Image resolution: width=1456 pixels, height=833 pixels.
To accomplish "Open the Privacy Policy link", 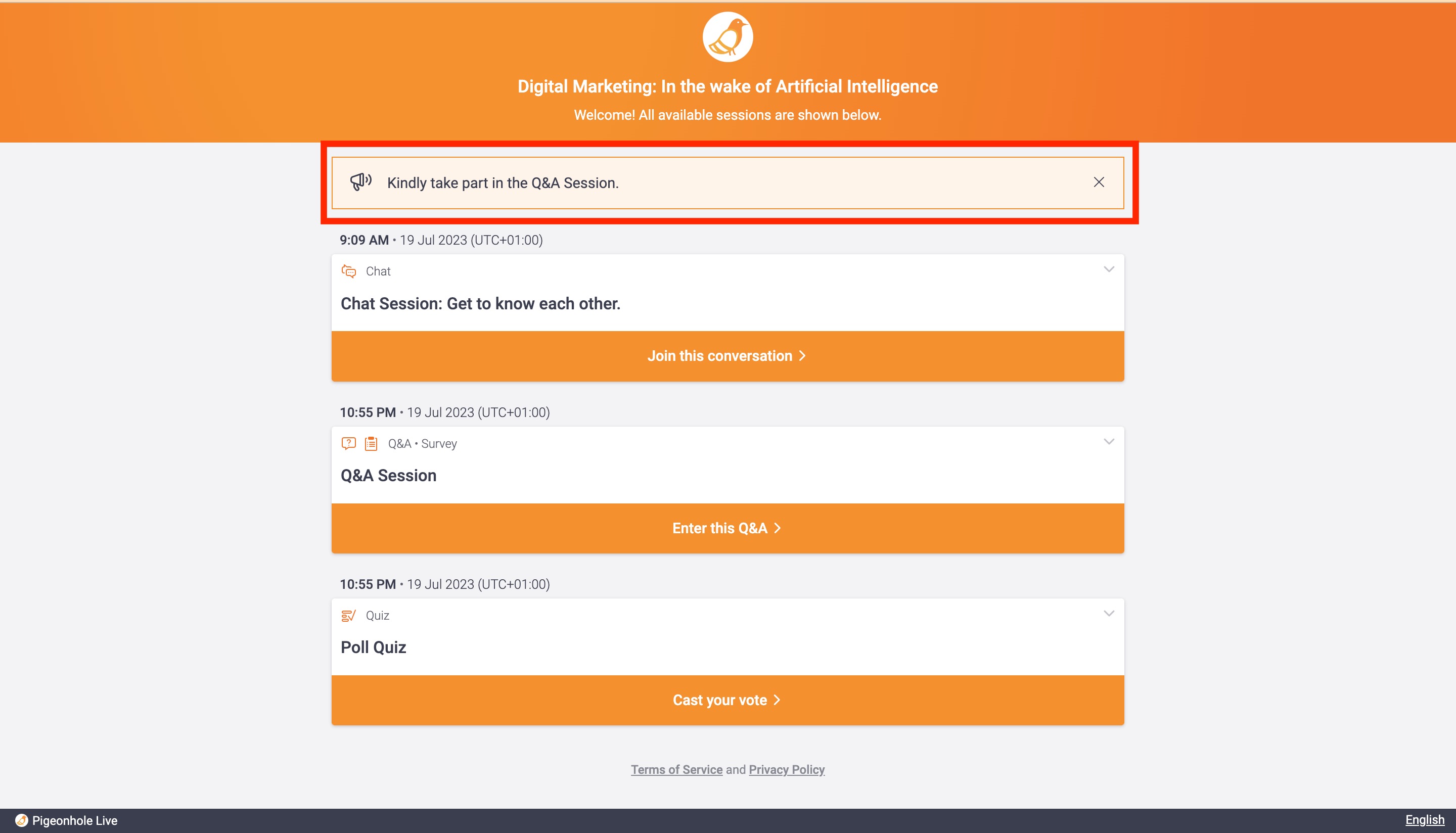I will pyautogui.click(x=787, y=769).
